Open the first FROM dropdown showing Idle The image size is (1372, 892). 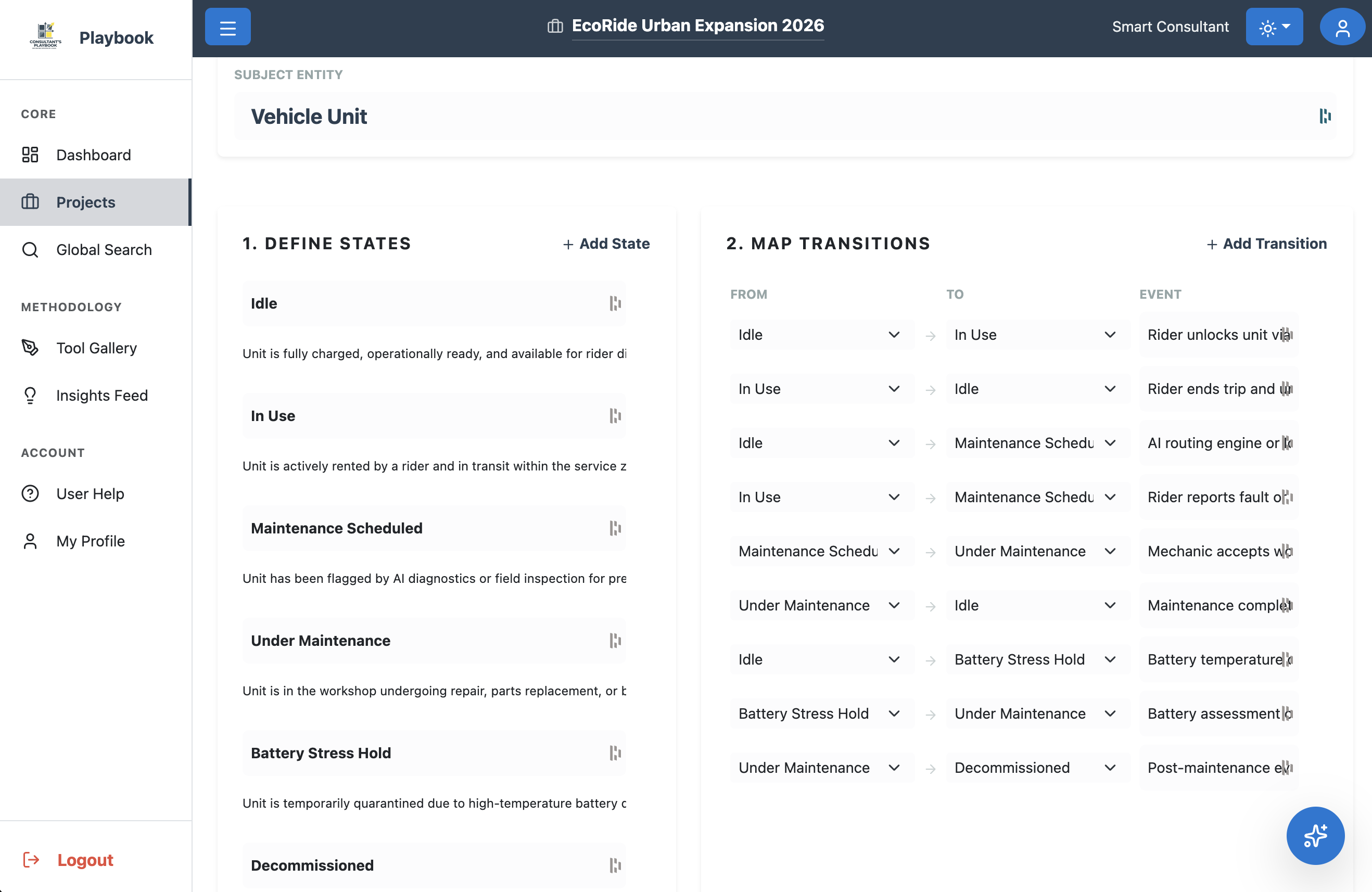820,335
